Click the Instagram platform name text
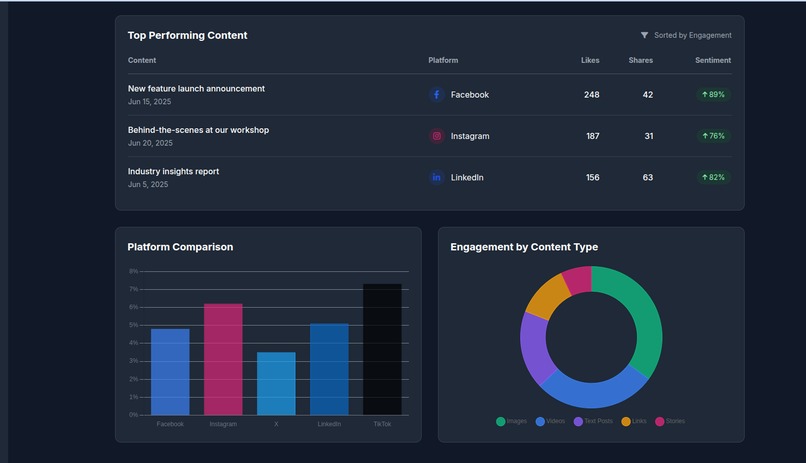806x463 pixels. (x=470, y=136)
